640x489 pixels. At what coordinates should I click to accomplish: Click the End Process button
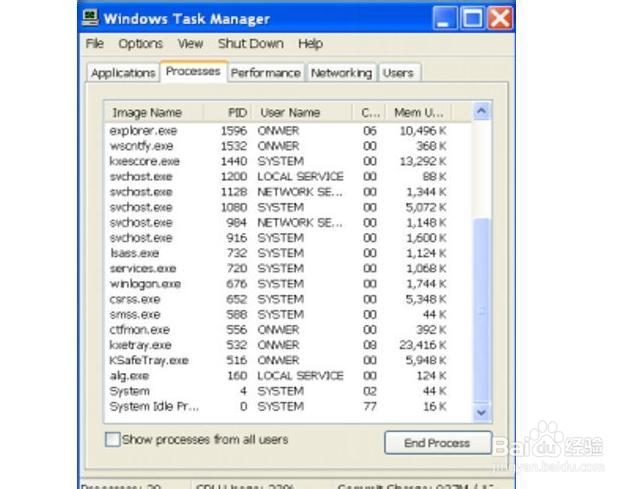pyautogui.click(x=438, y=443)
